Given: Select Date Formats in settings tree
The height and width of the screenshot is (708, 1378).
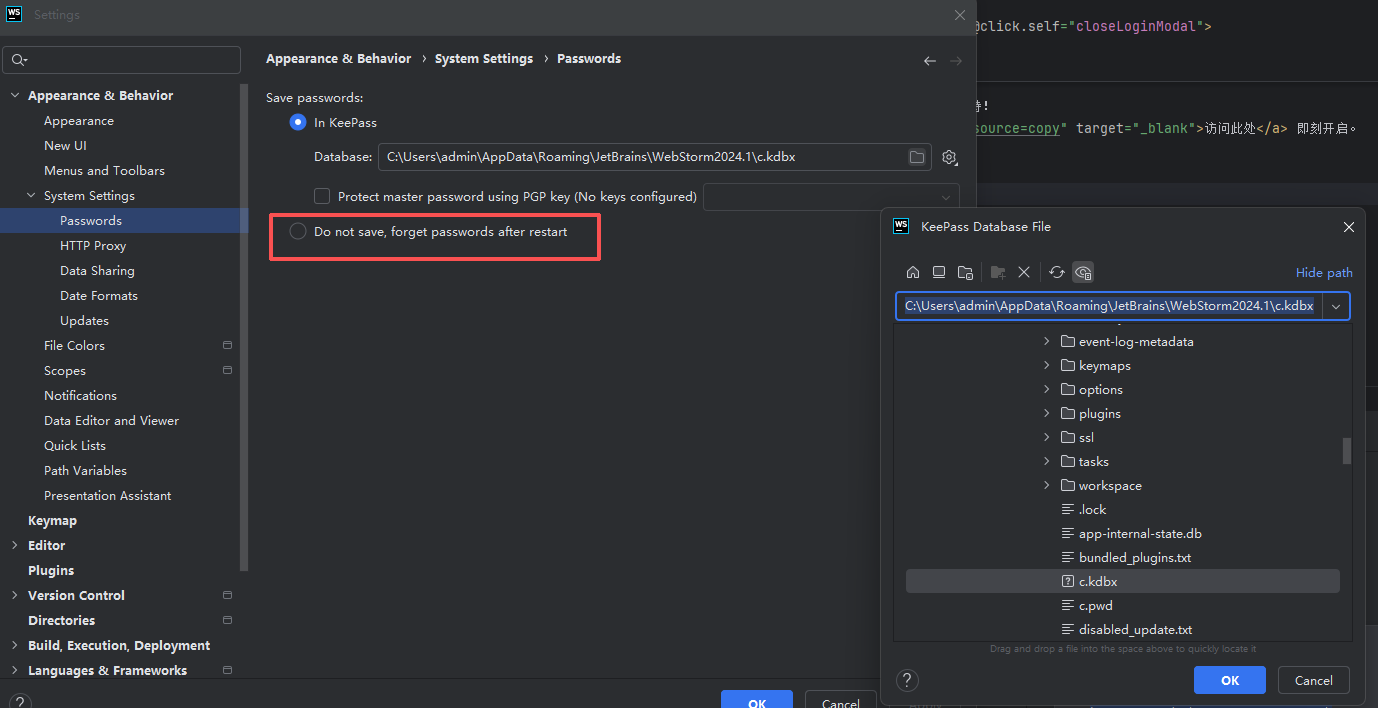Looking at the screenshot, I should click(x=99, y=295).
